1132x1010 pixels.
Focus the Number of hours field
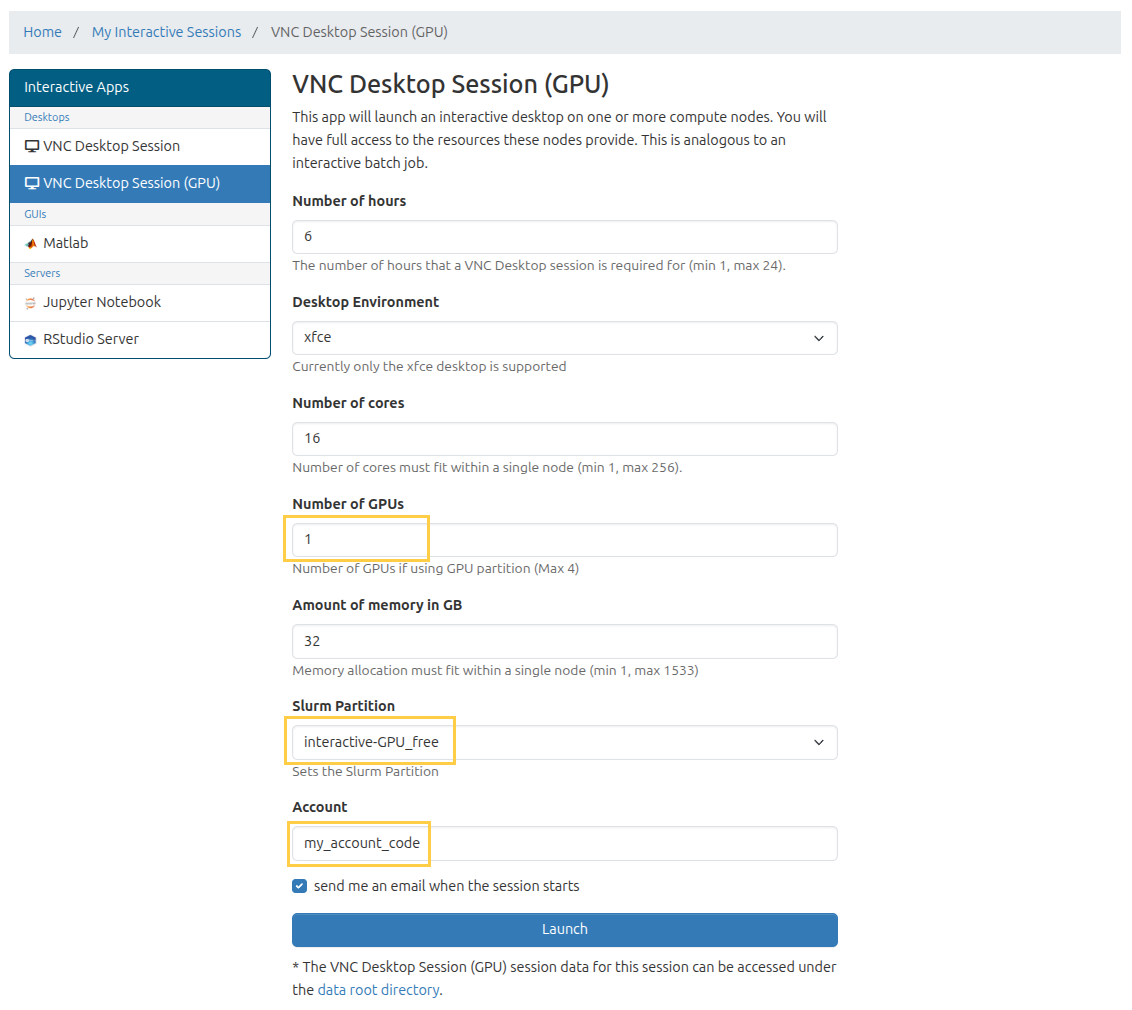click(564, 237)
